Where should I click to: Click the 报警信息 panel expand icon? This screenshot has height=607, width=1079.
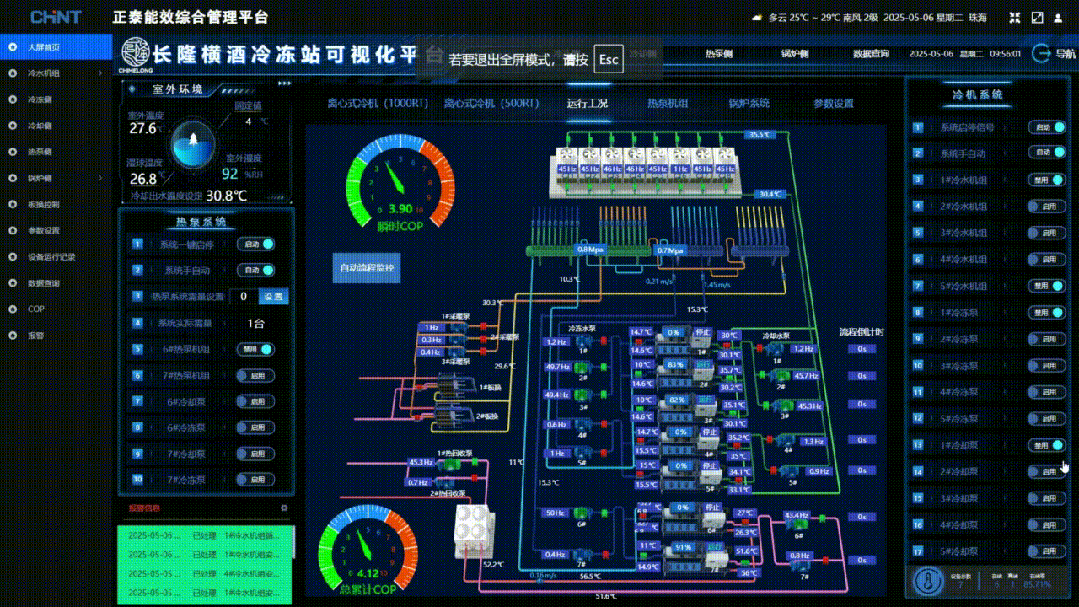(284, 508)
